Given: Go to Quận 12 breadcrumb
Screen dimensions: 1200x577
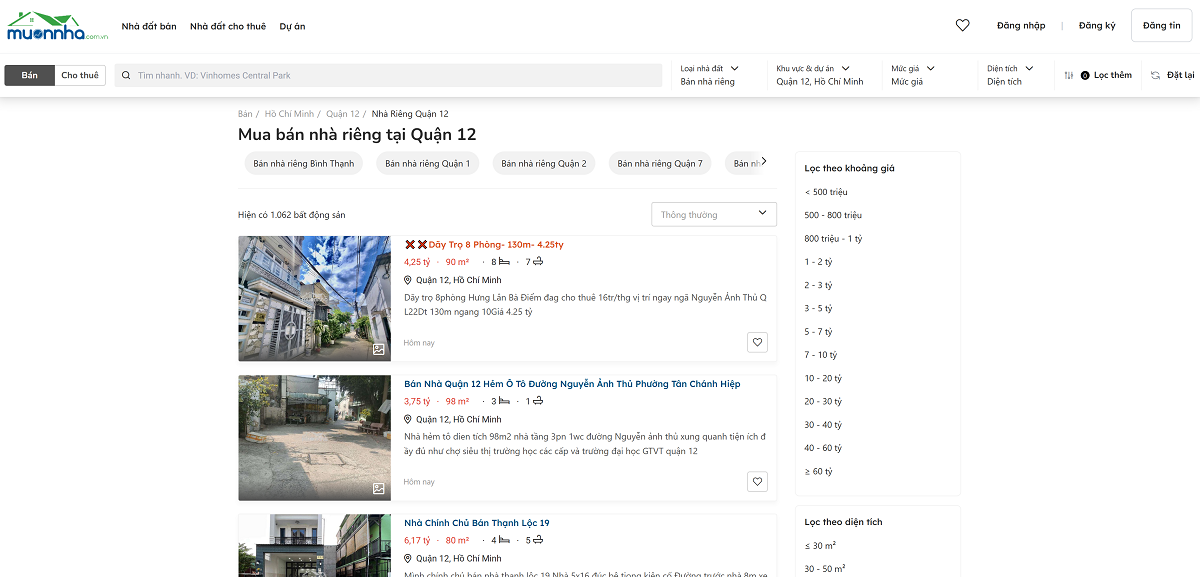Looking at the screenshot, I should [343, 114].
